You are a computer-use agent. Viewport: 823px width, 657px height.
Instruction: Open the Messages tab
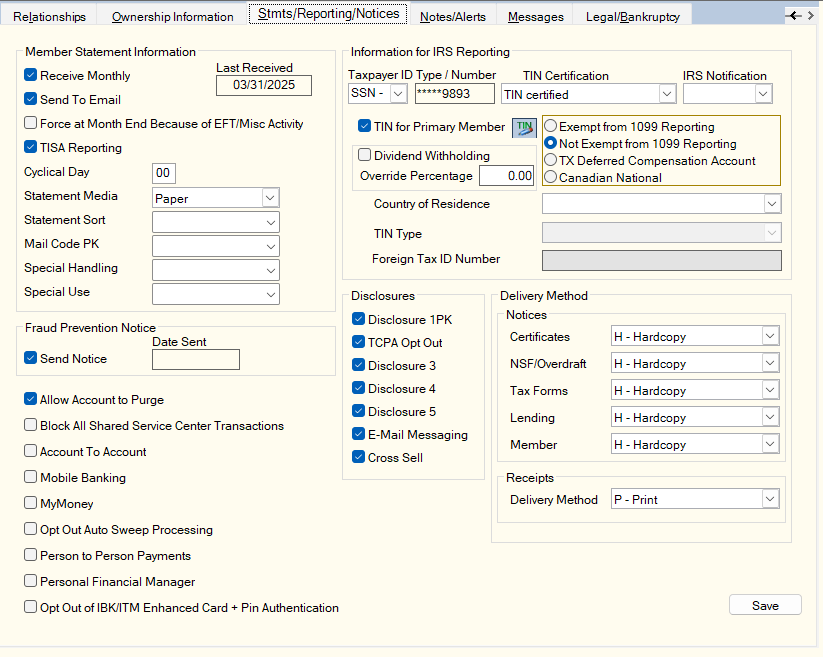pyautogui.click(x=536, y=16)
